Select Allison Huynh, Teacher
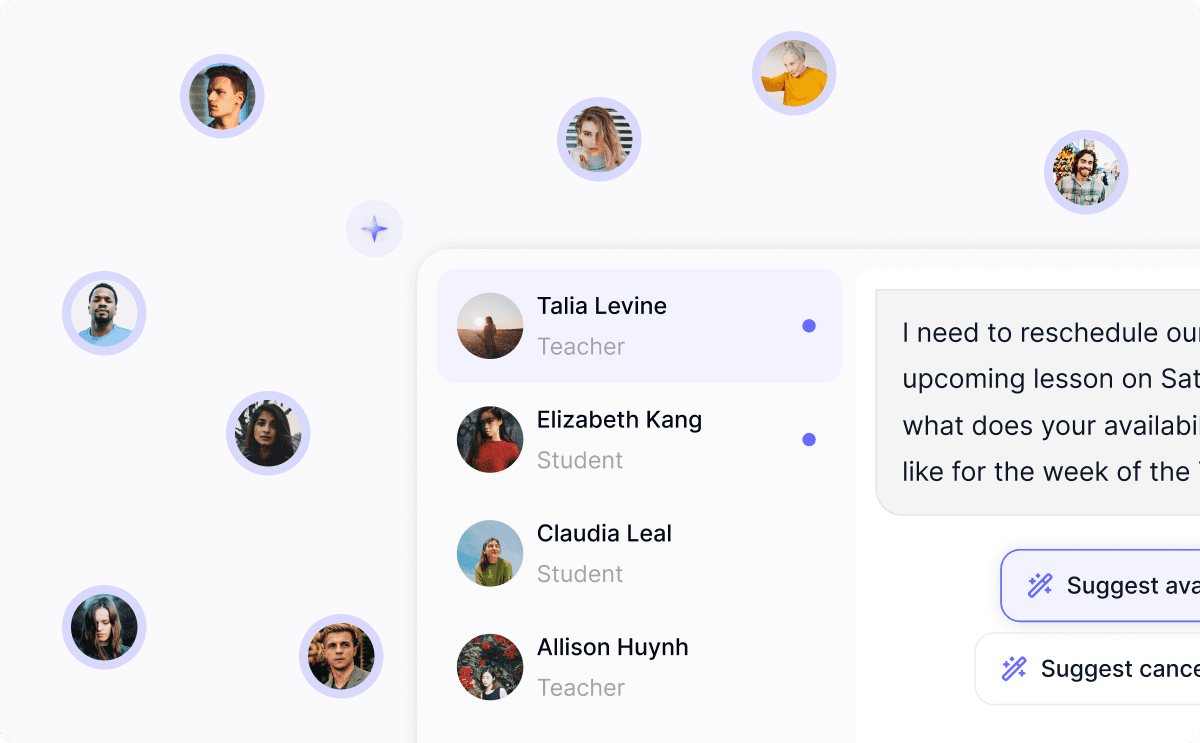 tap(639, 667)
